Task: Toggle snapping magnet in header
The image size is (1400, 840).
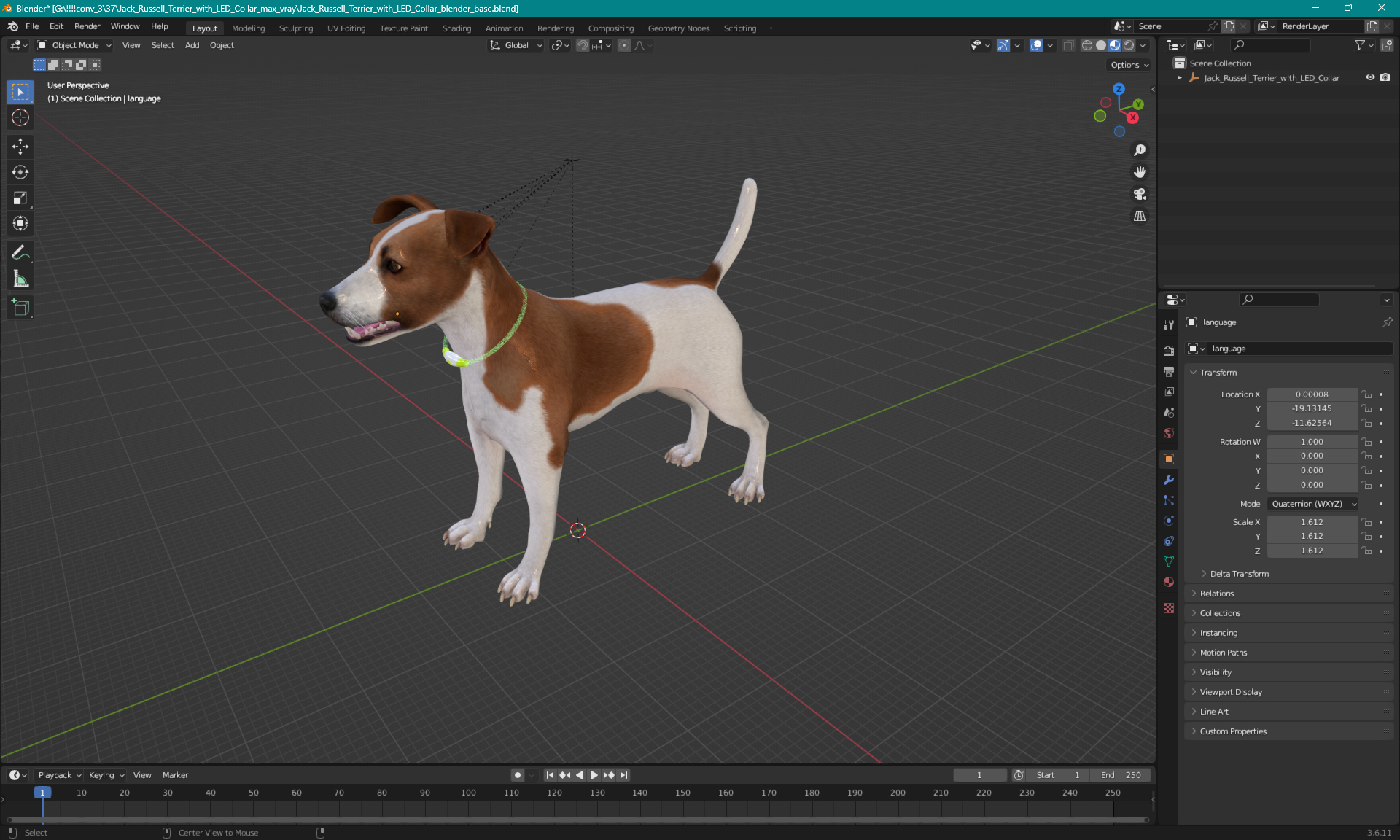Action: (x=582, y=45)
